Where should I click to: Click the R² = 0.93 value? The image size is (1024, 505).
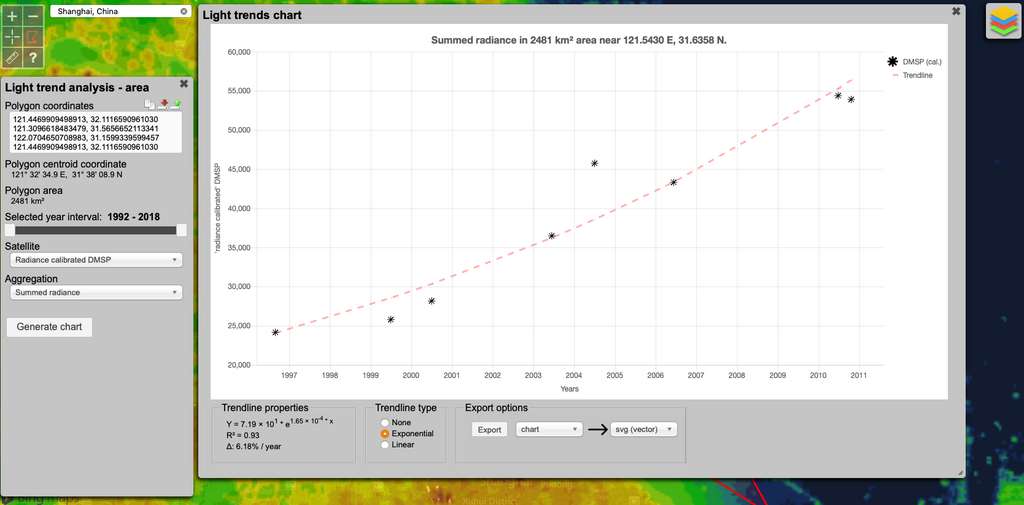(243, 434)
